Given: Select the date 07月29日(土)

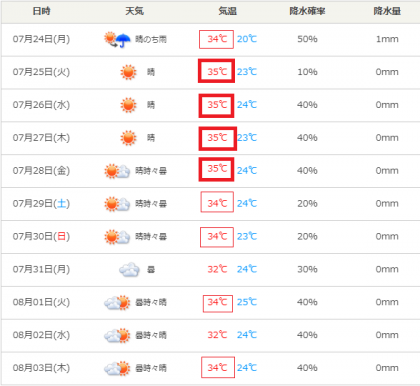Looking at the screenshot, I should click(x=41, y=204).
